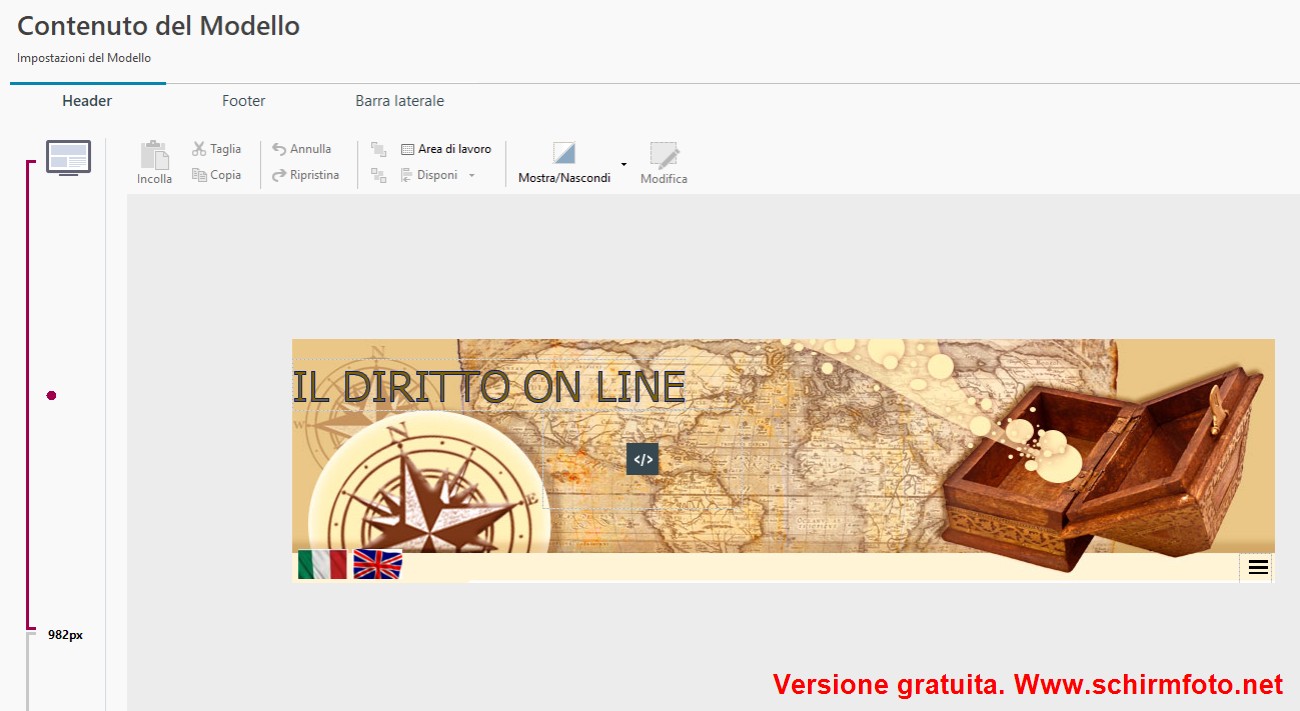Click the send-to-back layer icon
The image size is (1300, 711).
(379, 175)
